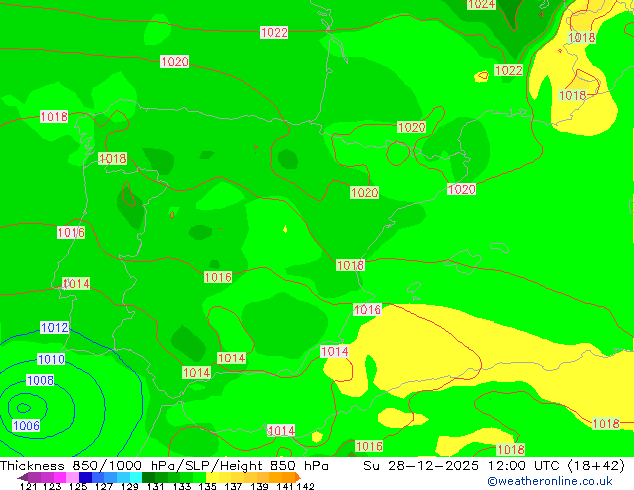Image resolution: width=634 pixels, height=490 pixels.
Task: Select the blue 1010 isobar label
Action: pos(51,359)
